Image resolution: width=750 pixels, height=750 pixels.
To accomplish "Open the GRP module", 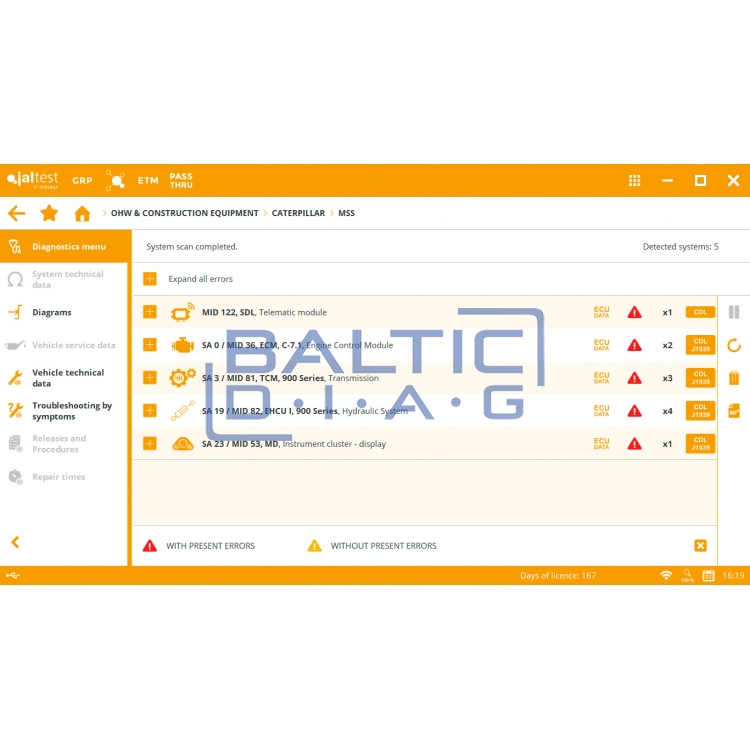I will coord(82,180).
